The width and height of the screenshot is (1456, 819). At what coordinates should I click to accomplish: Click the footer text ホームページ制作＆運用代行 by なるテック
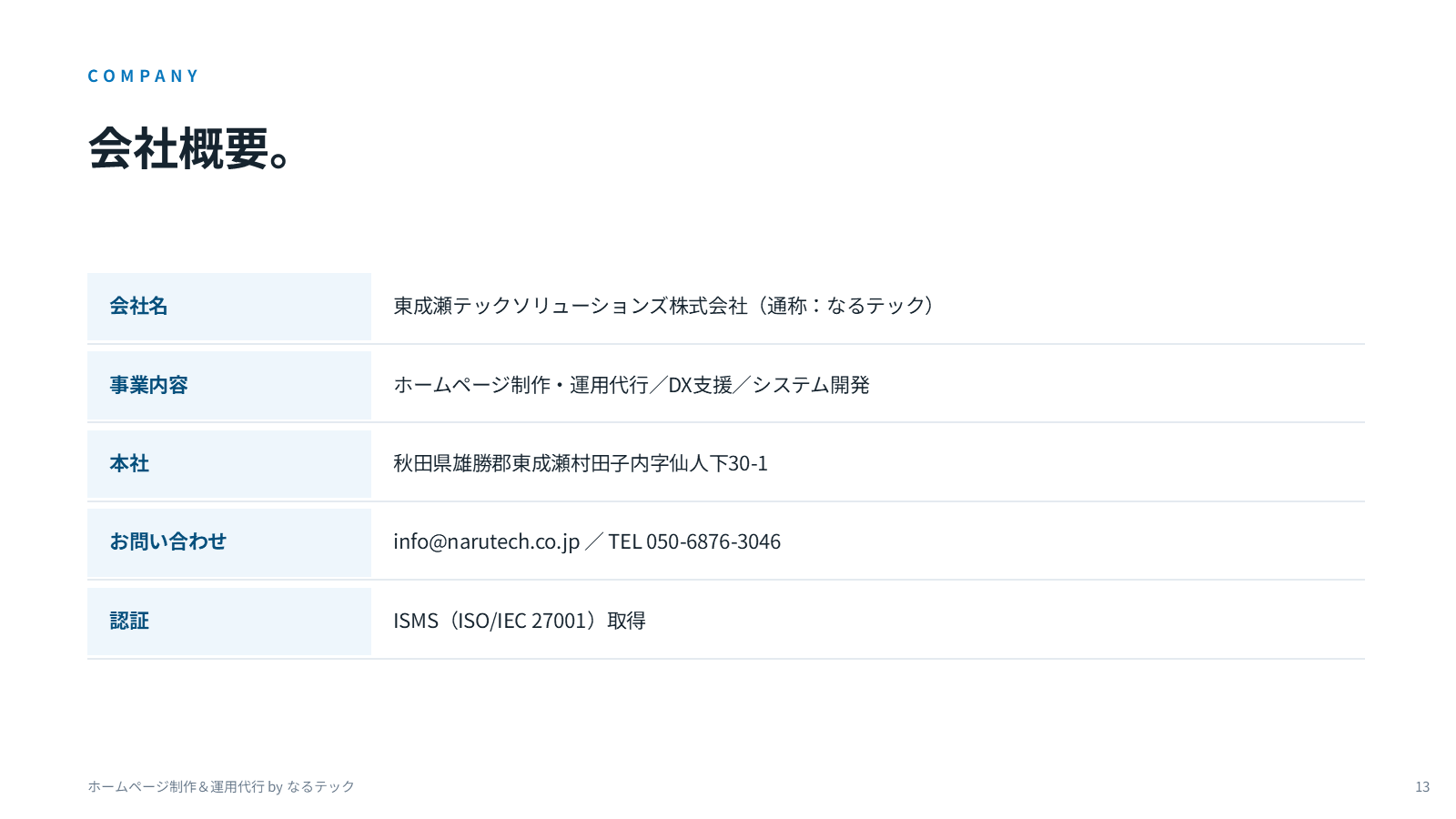click(221, 786)
